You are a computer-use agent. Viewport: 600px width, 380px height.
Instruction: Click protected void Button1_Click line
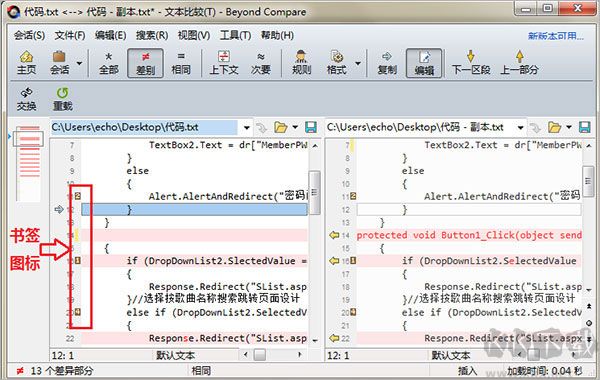(469, 235)
